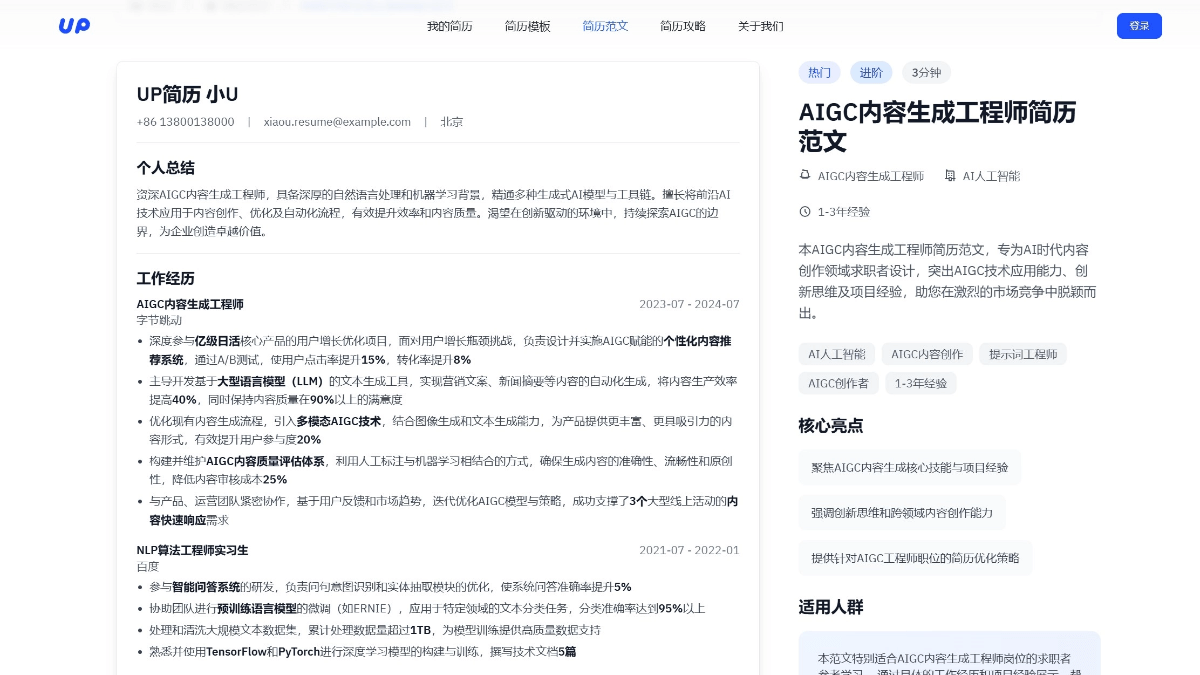Screen dimensions: 1200x675
Task: Go to 简历模板 in the navigation
Action: pos(527,26)
